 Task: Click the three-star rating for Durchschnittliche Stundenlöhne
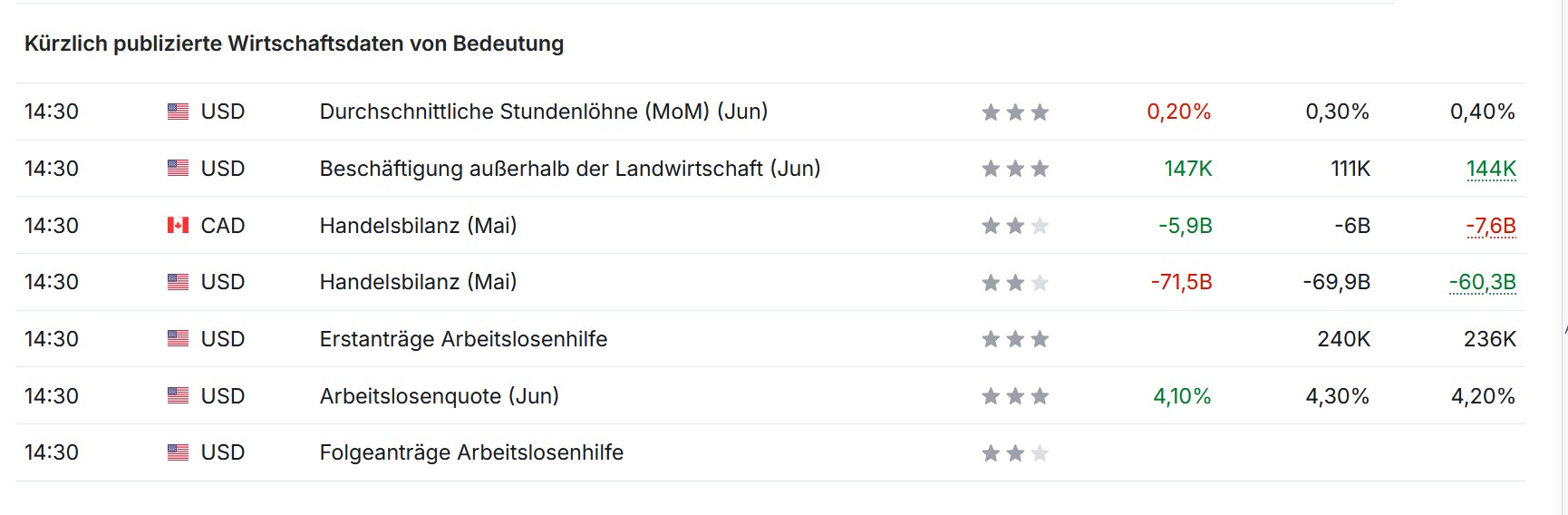click(1015, 112)
